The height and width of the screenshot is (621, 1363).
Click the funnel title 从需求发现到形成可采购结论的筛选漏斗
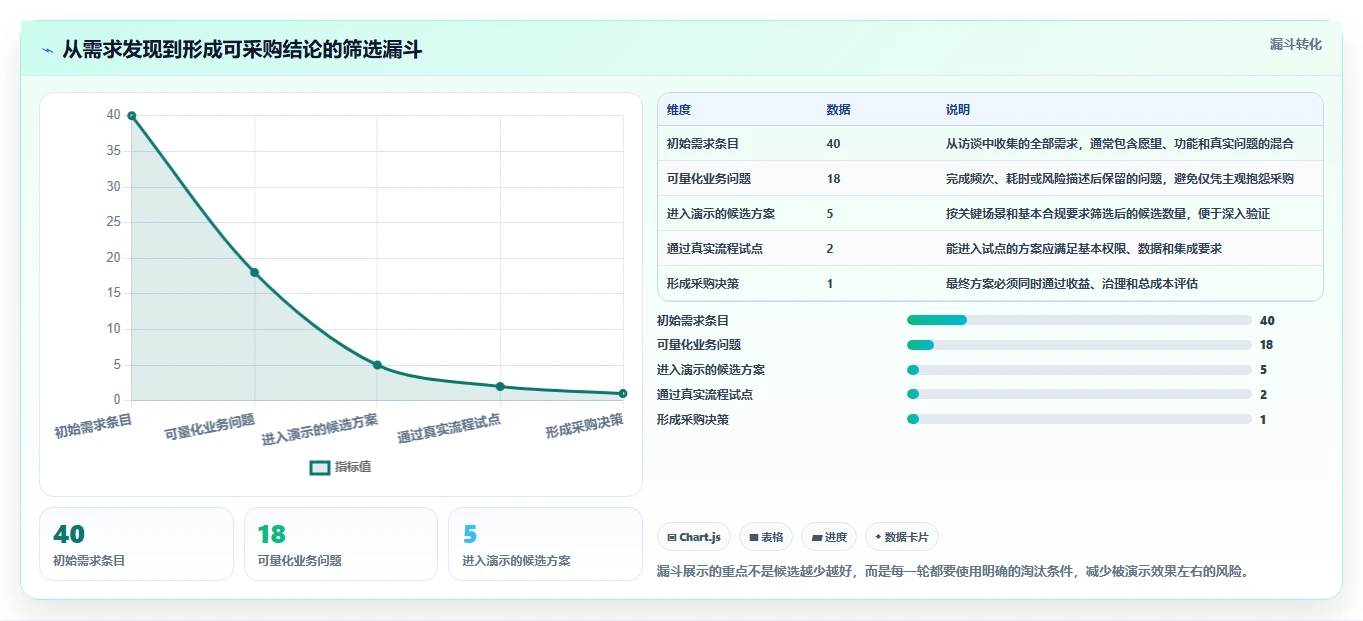(242, 50)
